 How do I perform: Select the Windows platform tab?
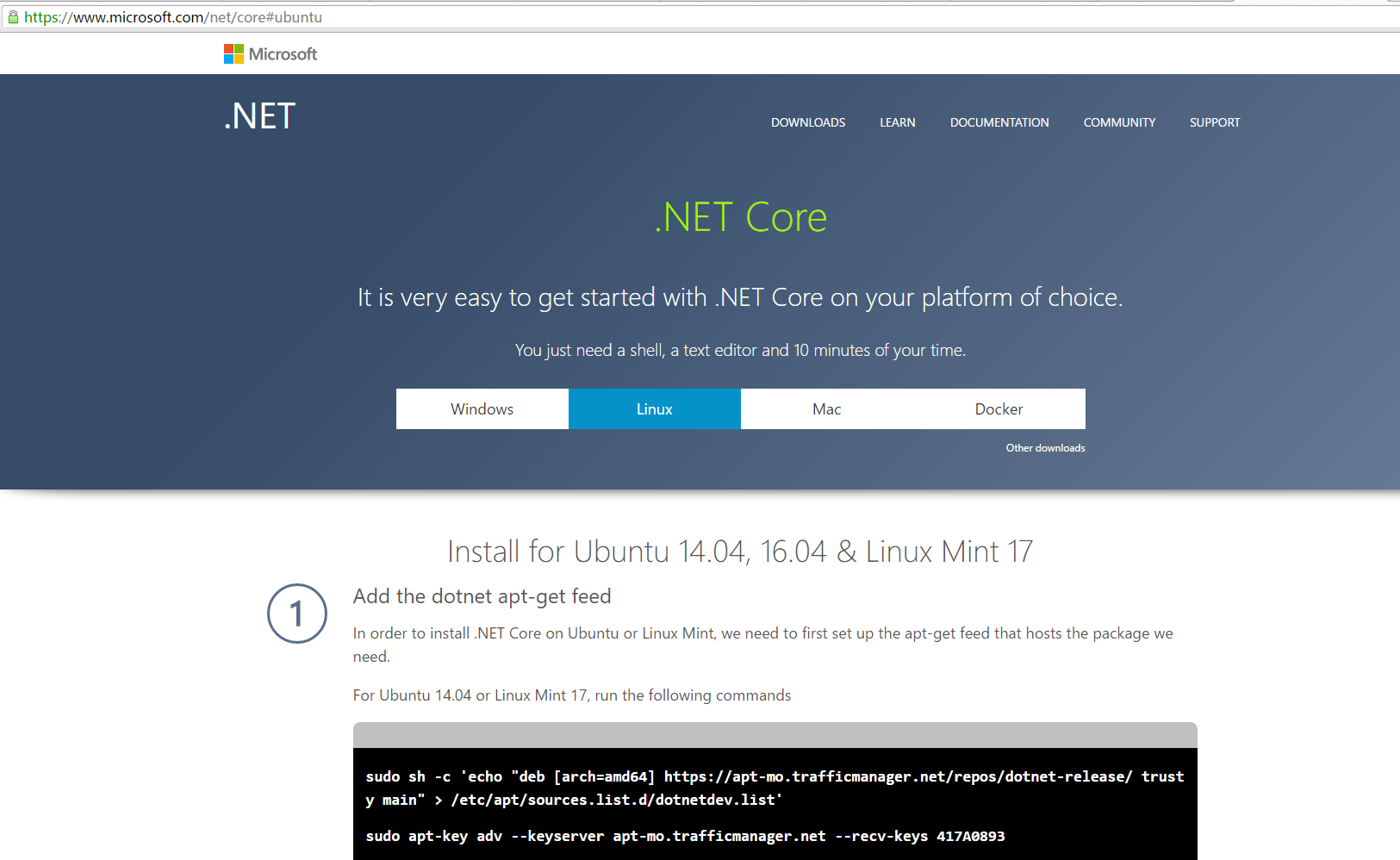[x=482, y=409]
